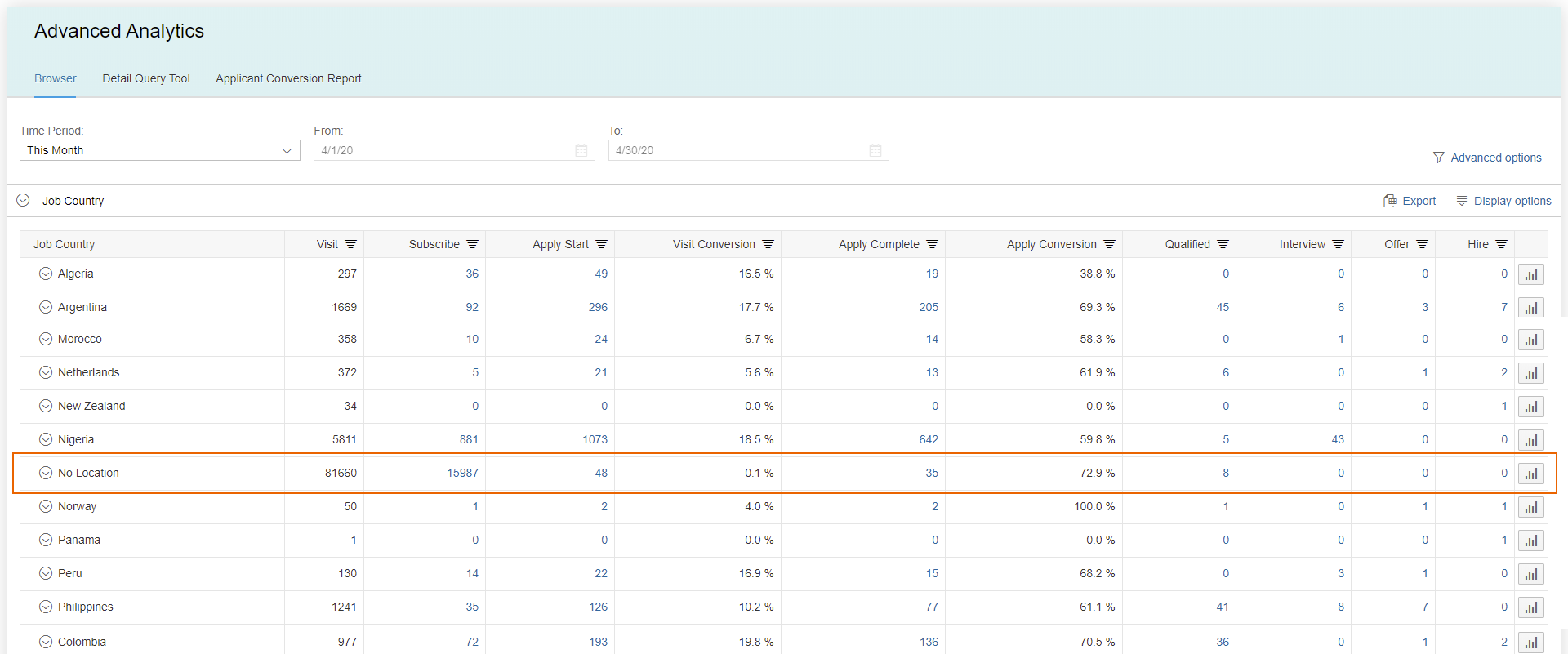The width and height of the screenshot is (1568, 654).
Task: Open the From date calendar picker
Action: tap(581, 150)
